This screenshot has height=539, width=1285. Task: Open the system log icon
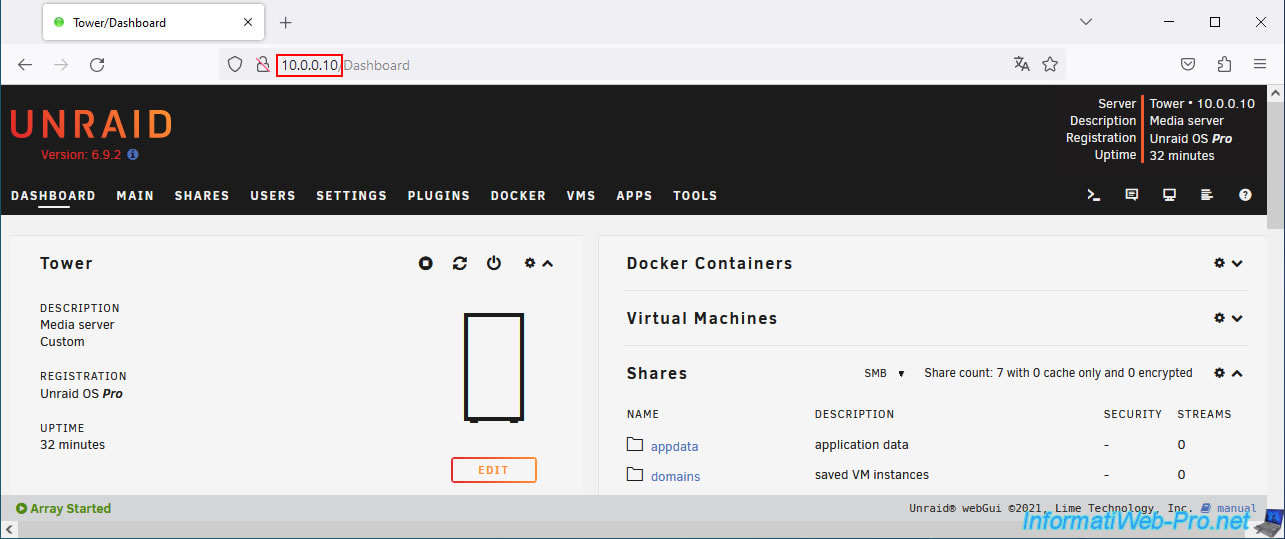tap(1207, 195)
